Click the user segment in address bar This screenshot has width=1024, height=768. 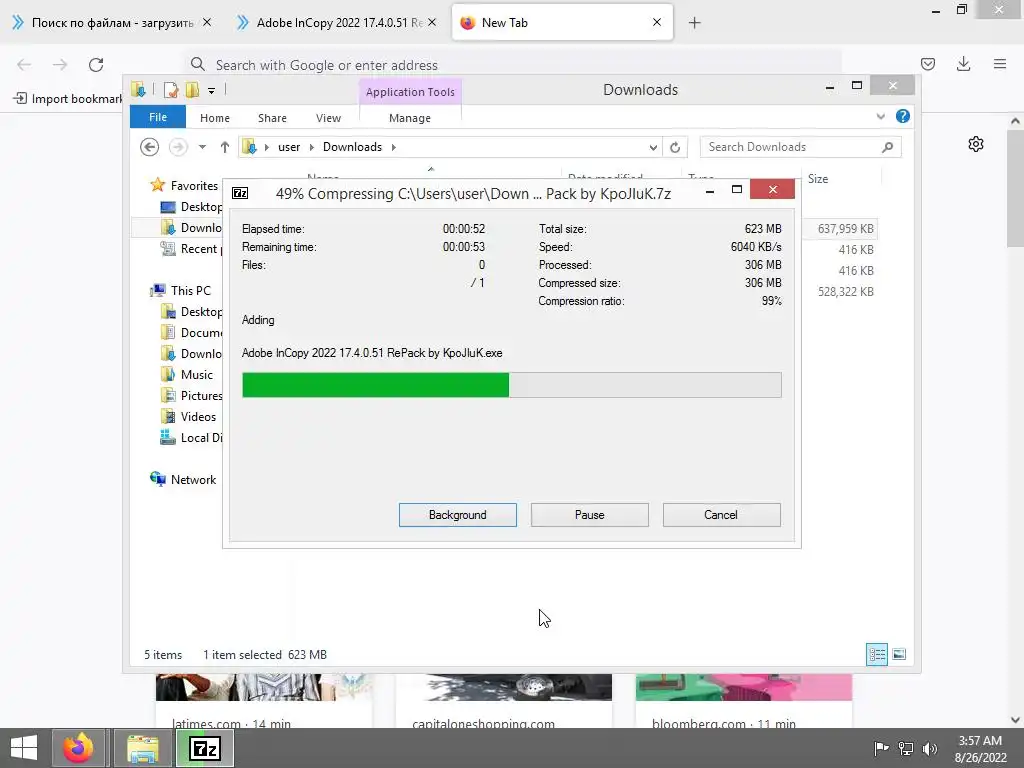pyautogui.click(x=289, y=147)
